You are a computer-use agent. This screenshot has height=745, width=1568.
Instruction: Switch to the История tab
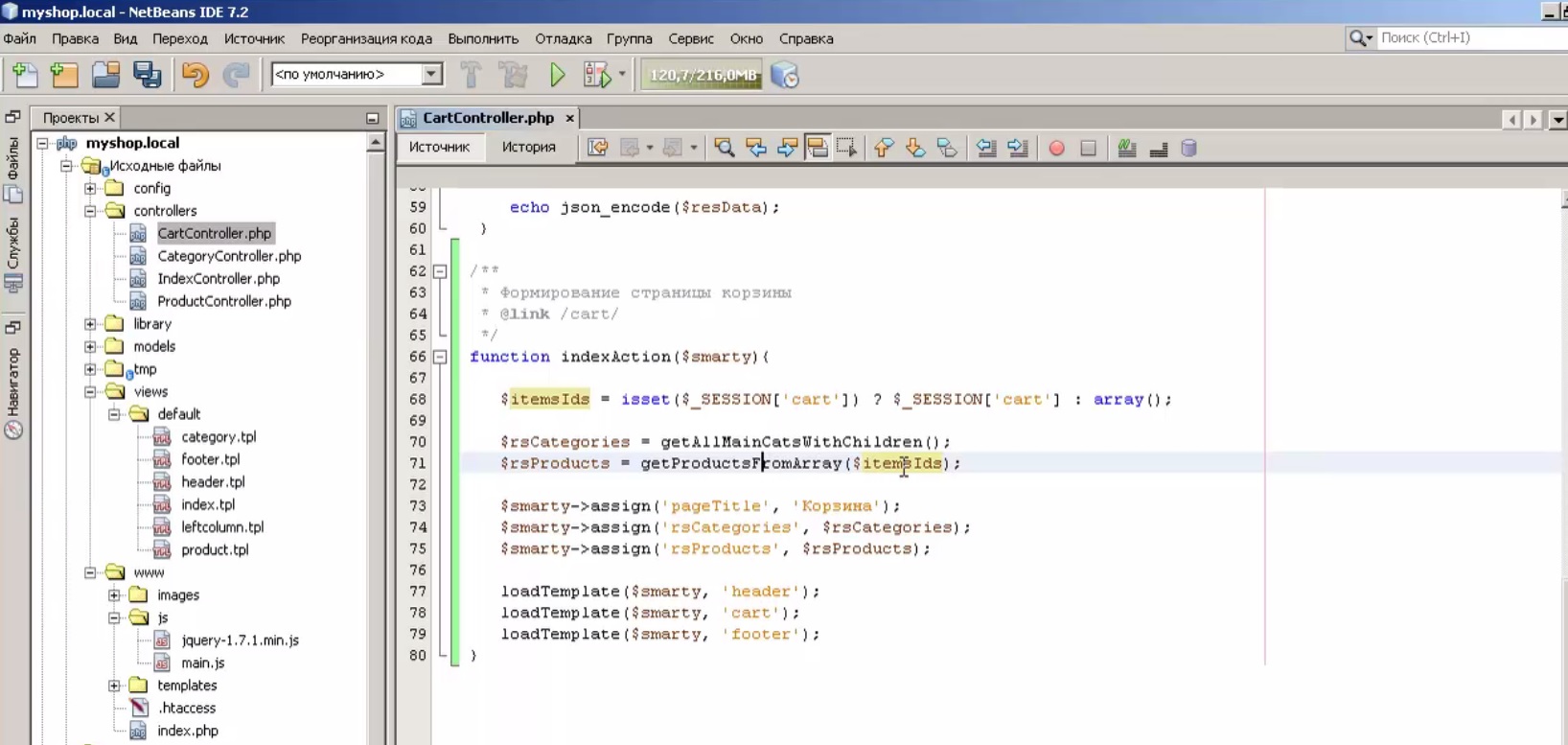click(528, 148)
